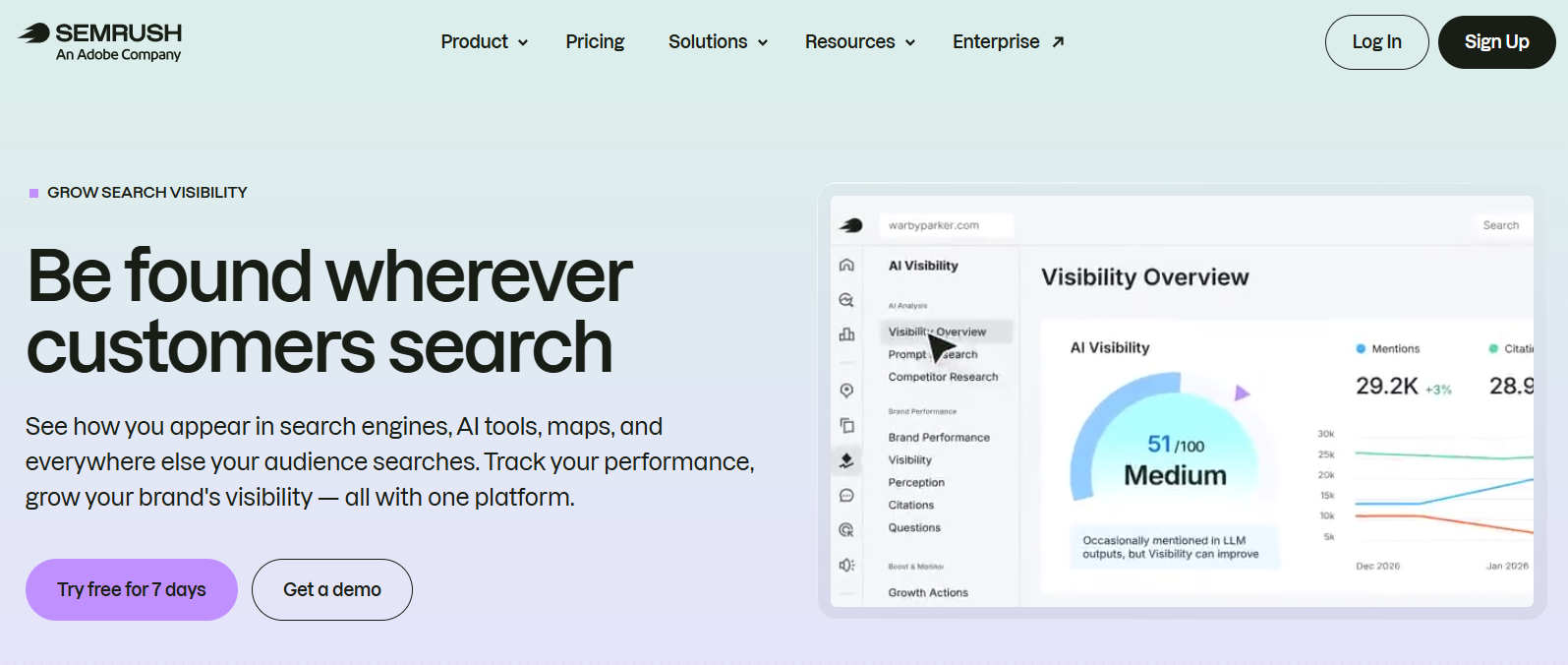
Task: Click the Enterprise external-link arrow icon
Action: pos(1058,41)
